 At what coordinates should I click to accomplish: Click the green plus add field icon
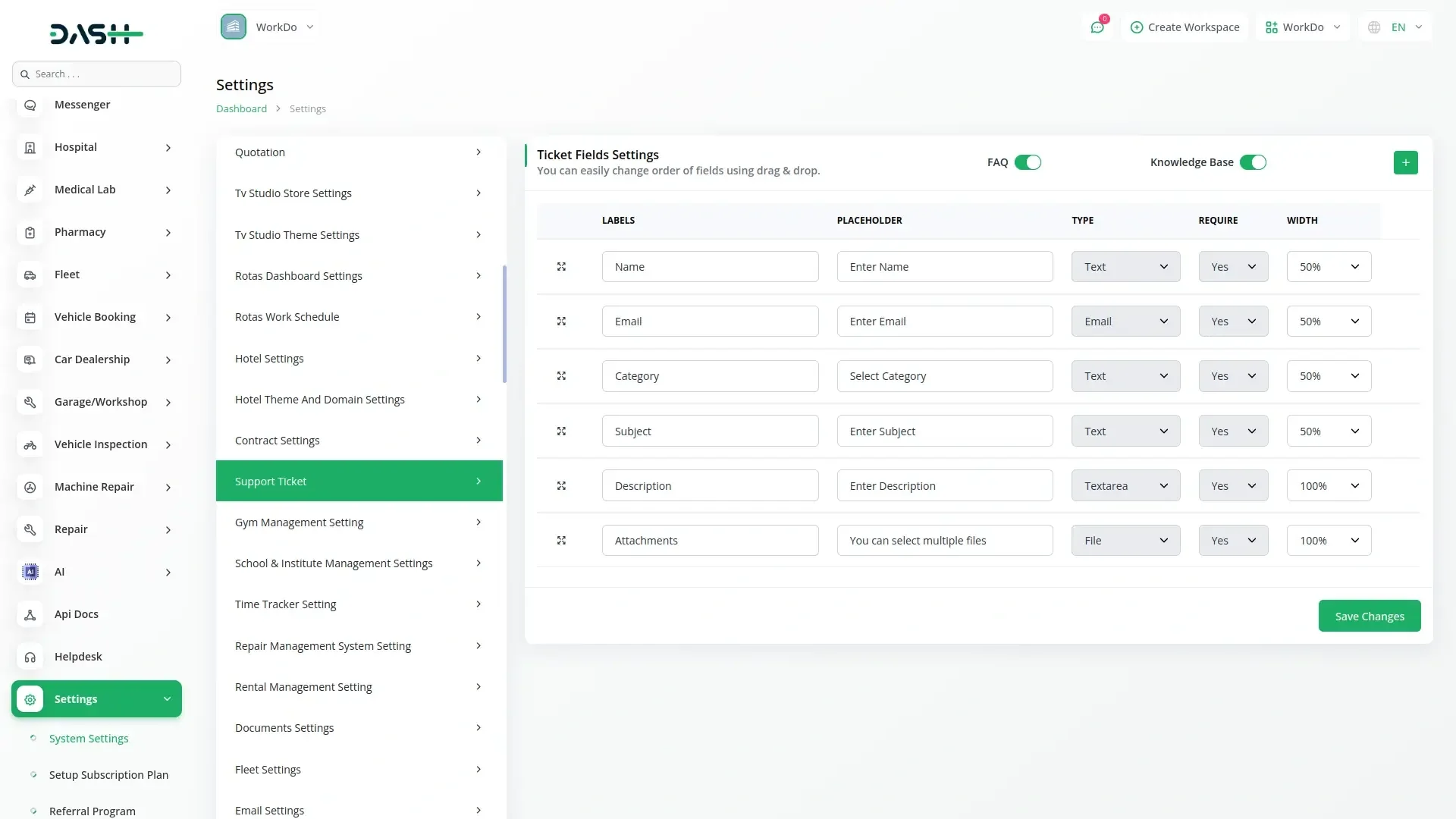1405,162
